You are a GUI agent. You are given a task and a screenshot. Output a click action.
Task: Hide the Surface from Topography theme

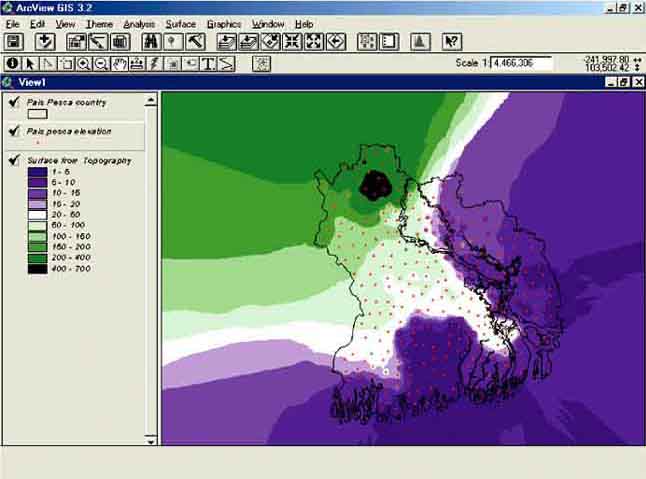(14, 160)
